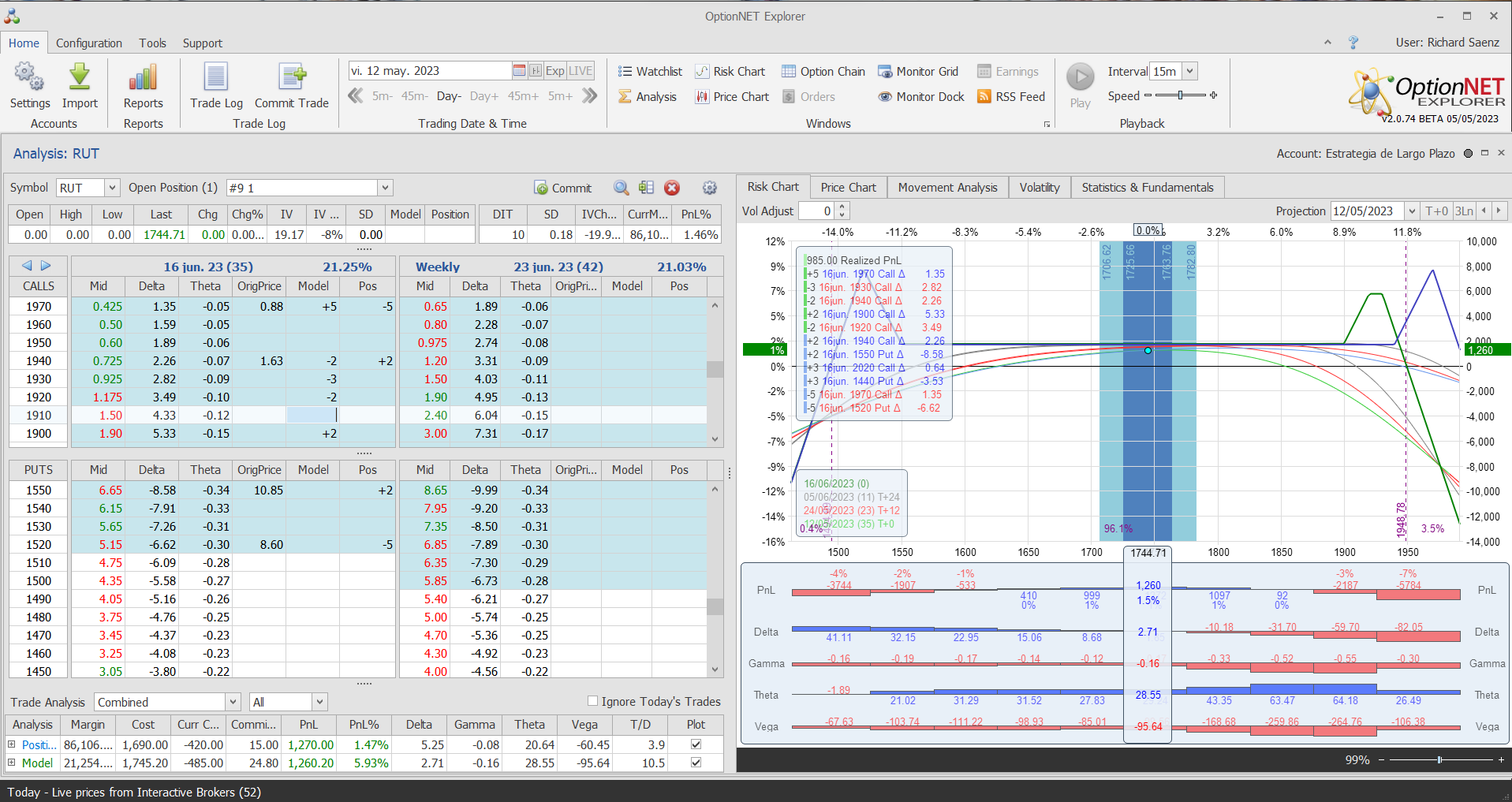This screenshot has width=1512, height=802.
Task: Expand the Model row in analysis table
Action: point(12,763)
